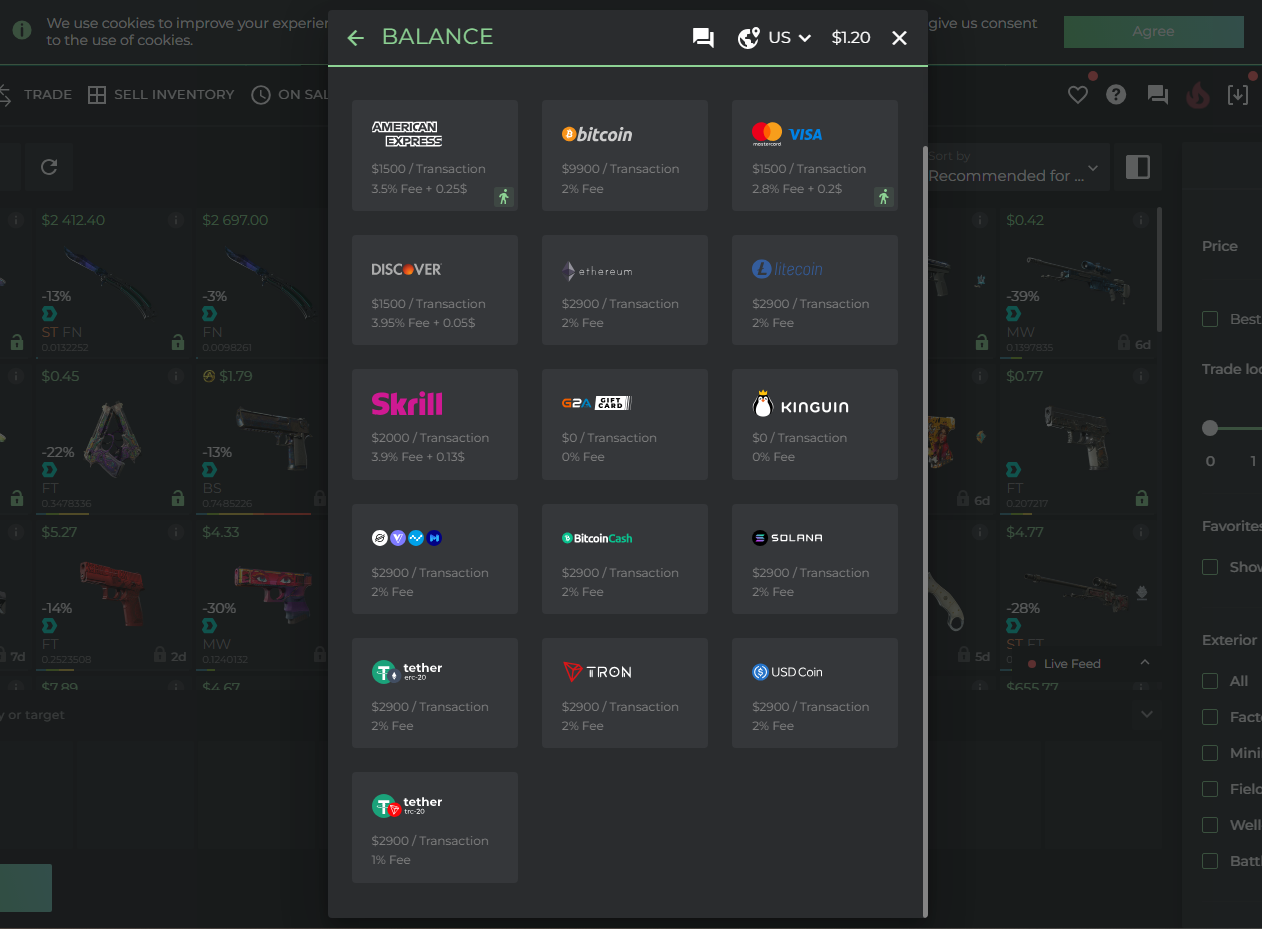Toggle the side panel layout icon

click(1138, 167)
